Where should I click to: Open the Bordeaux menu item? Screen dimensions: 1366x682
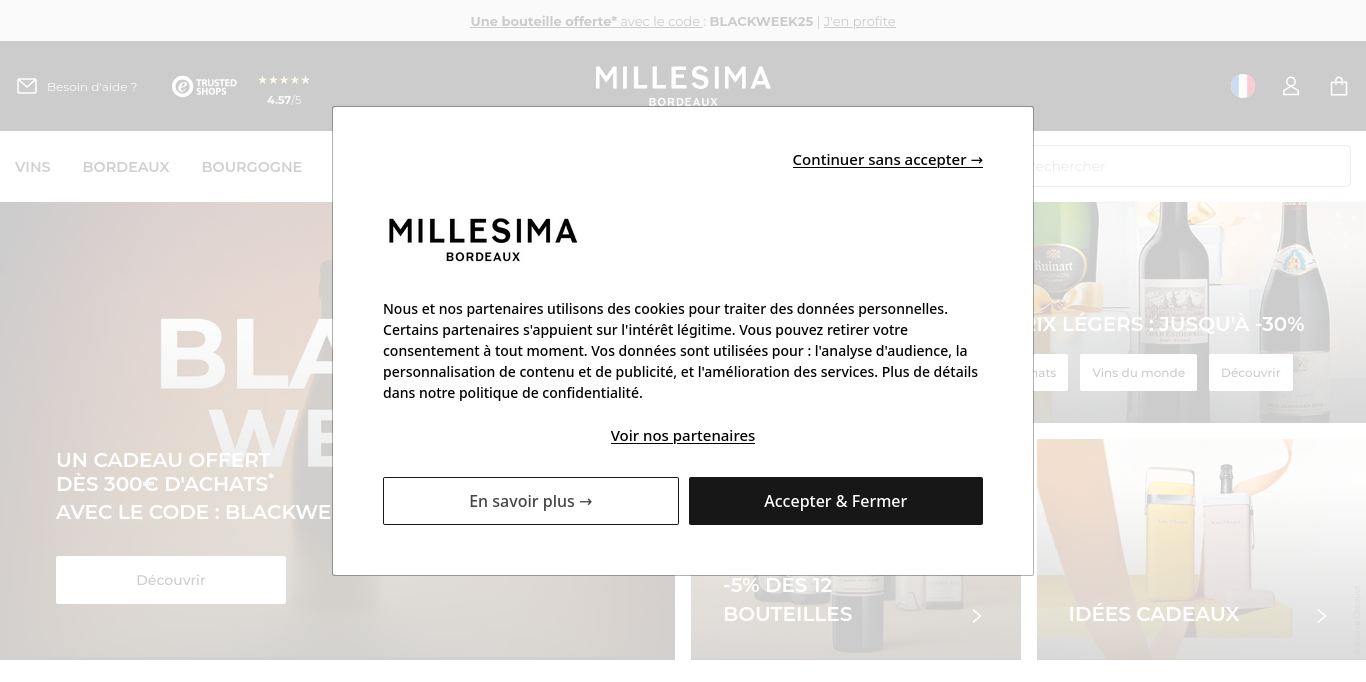pos(126,167)
